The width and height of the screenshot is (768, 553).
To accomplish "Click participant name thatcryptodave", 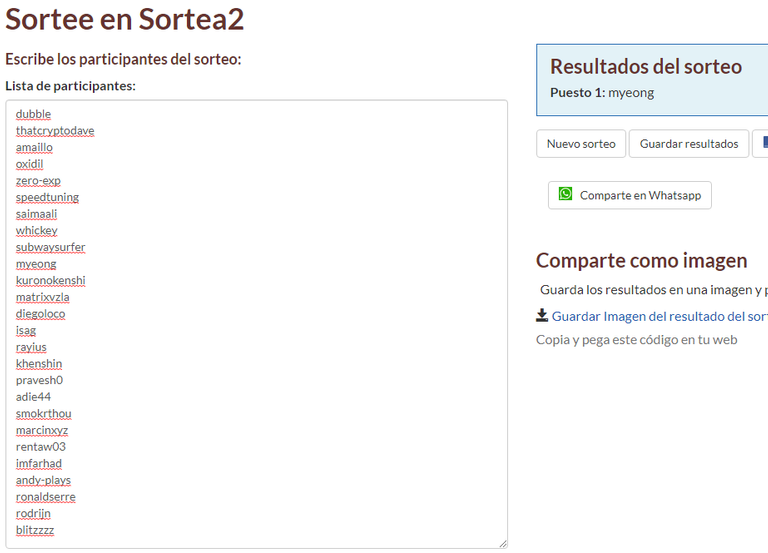I will coord(55,131).
